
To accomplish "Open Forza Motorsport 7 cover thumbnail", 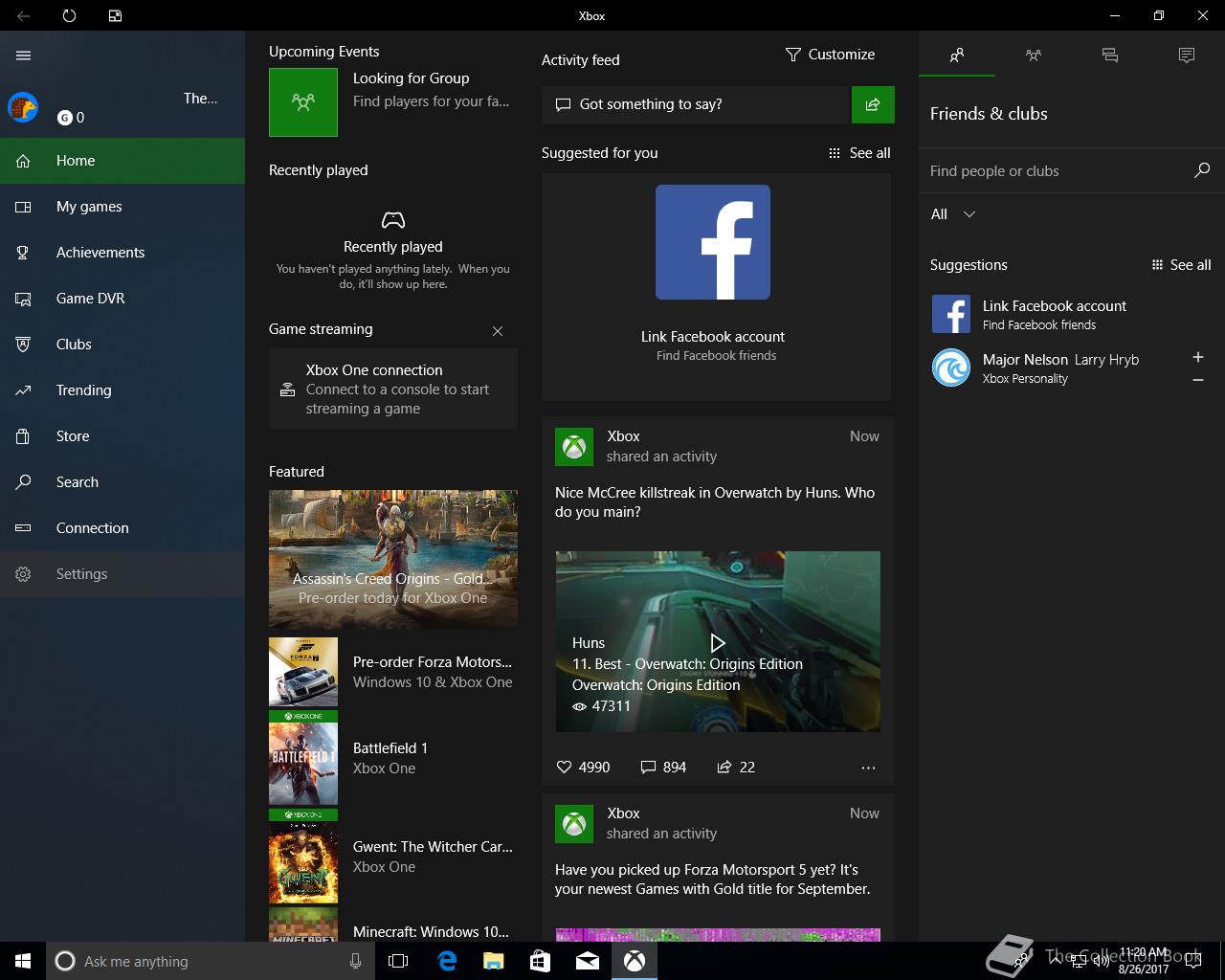I will tap(303, 672).
